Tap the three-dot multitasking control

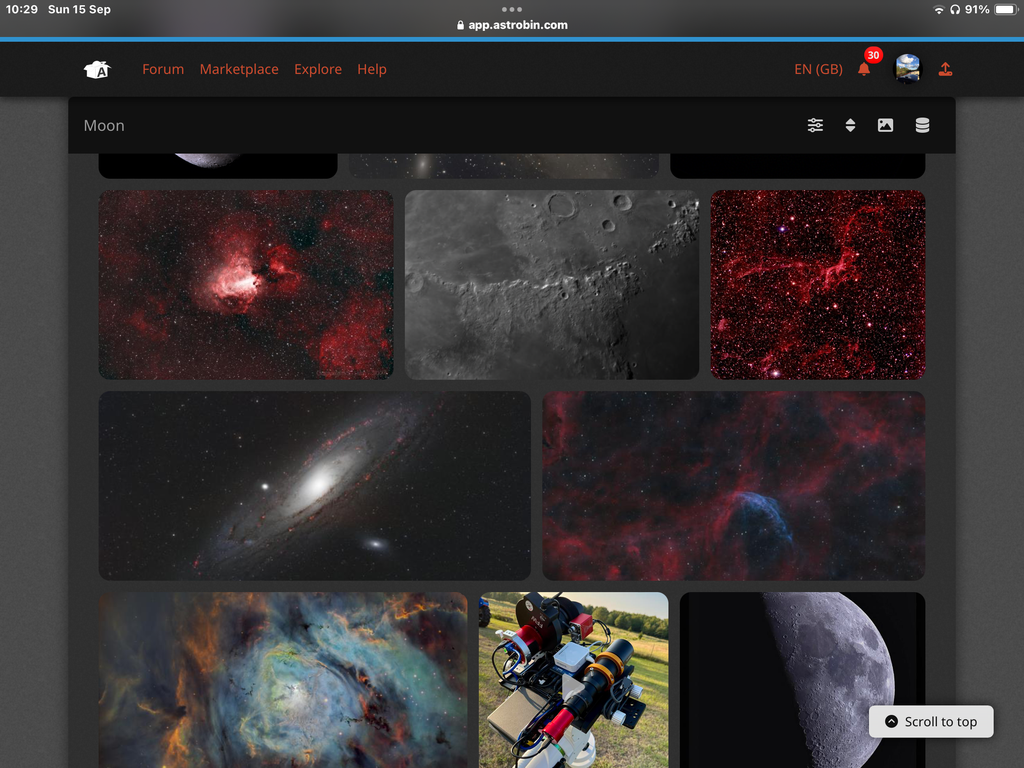[x=512, y=9]
